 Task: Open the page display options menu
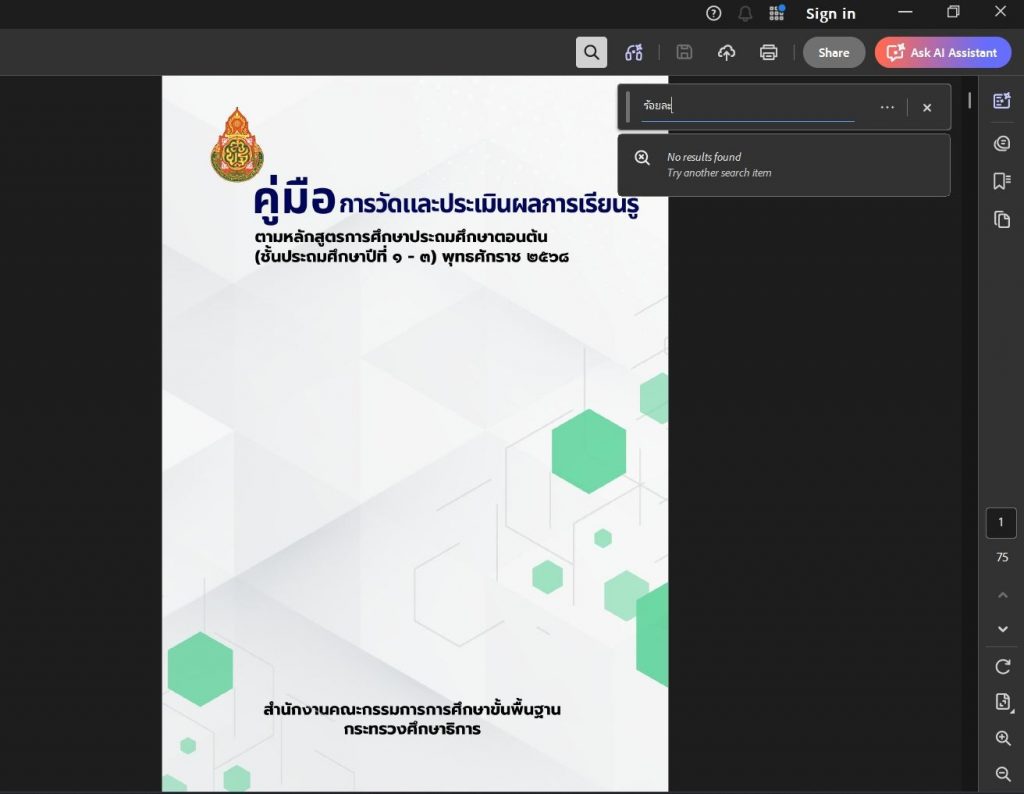(x=1002, y=702)
